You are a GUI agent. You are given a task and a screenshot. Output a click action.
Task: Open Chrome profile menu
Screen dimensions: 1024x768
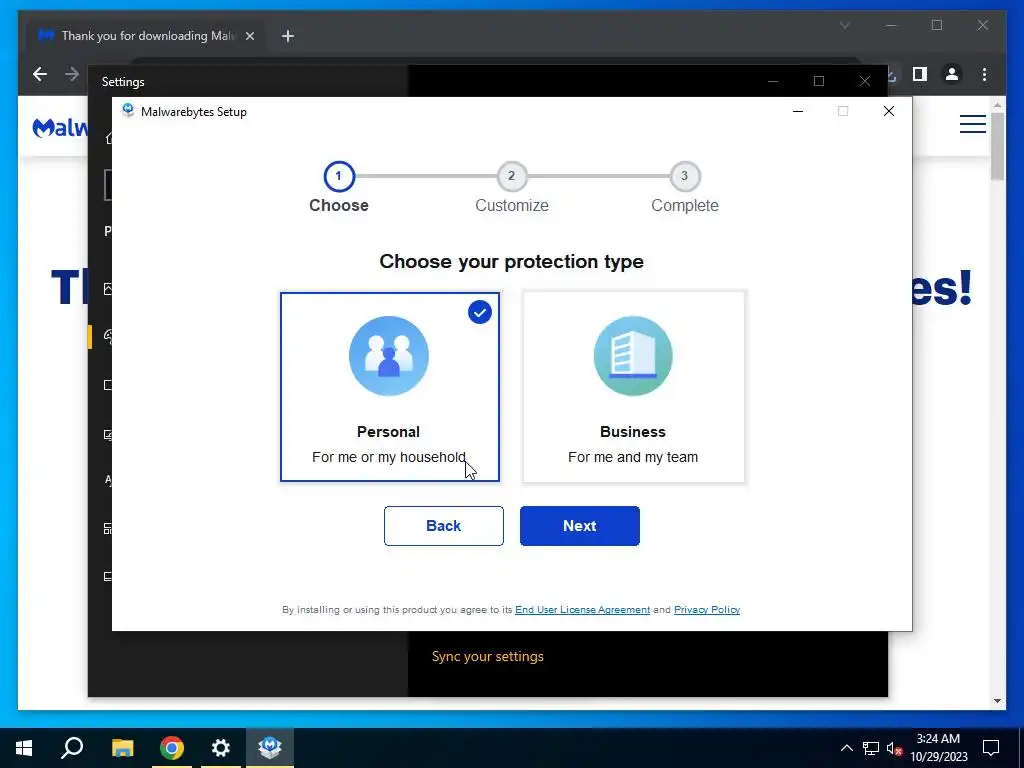click(952, 74)
